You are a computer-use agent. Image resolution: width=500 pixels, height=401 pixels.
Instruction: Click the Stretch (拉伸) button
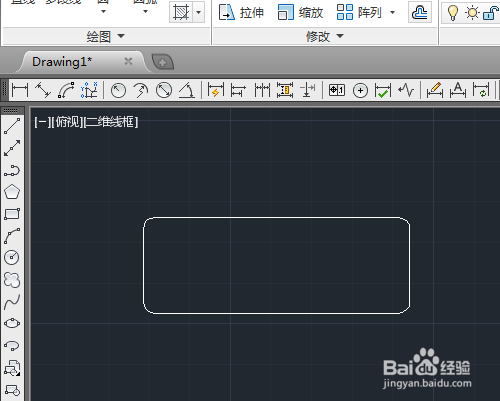pyautogui.click(x=241, y=13)
